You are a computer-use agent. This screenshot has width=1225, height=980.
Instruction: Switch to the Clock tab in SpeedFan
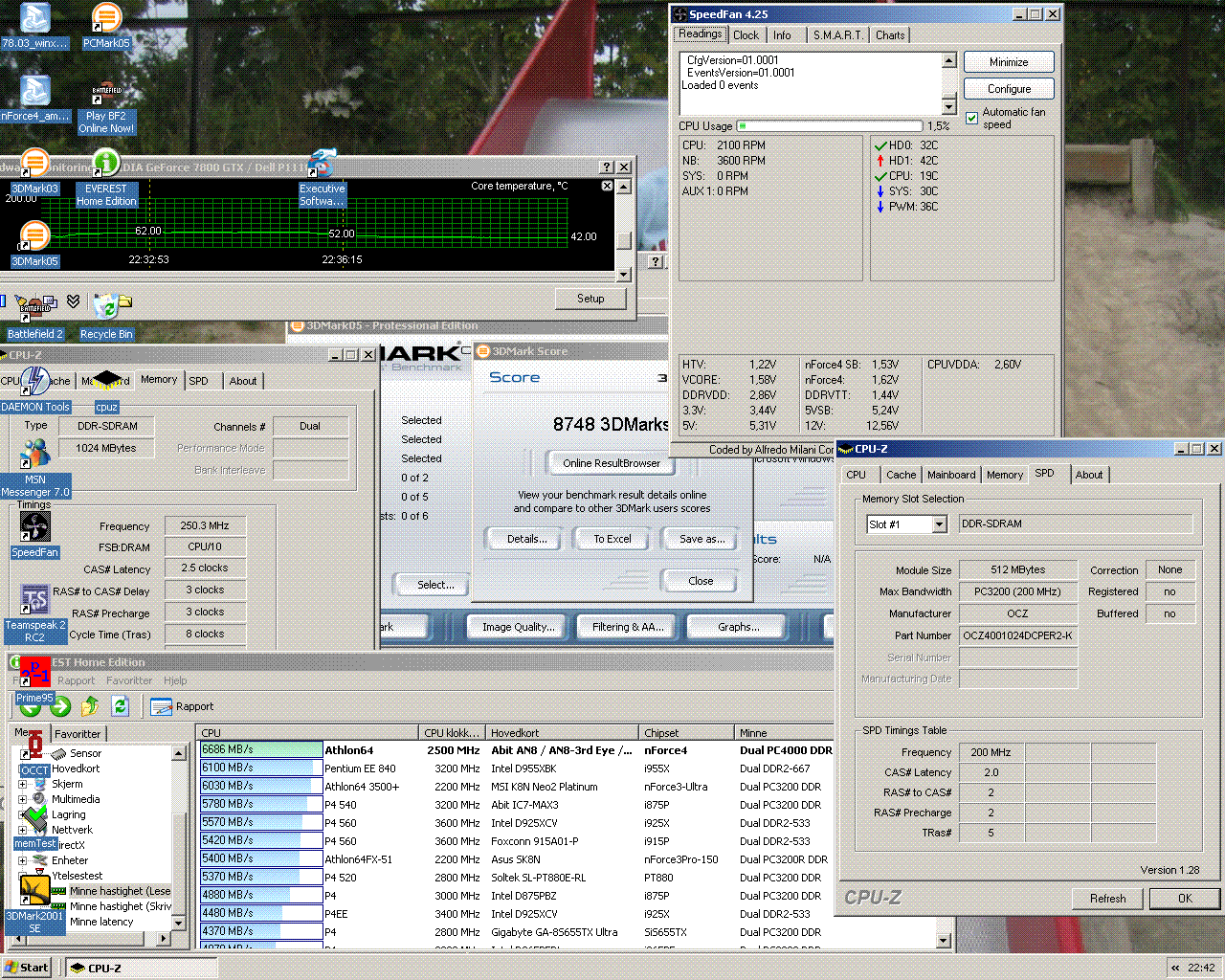[x=746, y=35]
